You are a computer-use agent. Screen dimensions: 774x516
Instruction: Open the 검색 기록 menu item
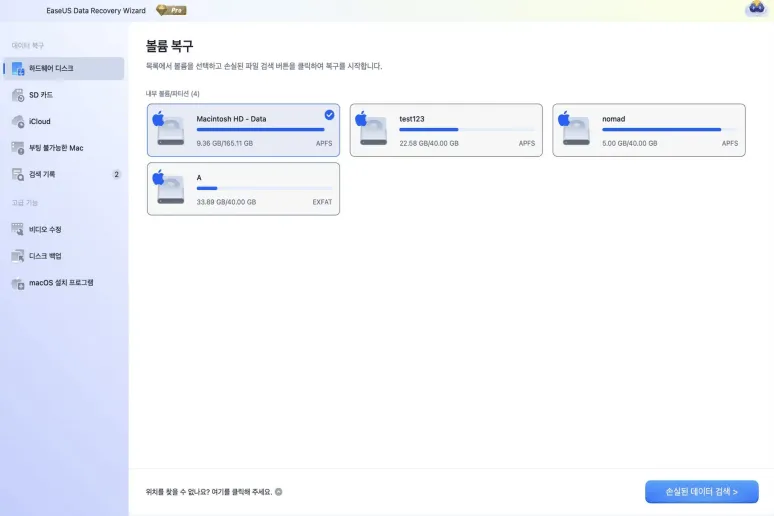click(x=42, y=174)
